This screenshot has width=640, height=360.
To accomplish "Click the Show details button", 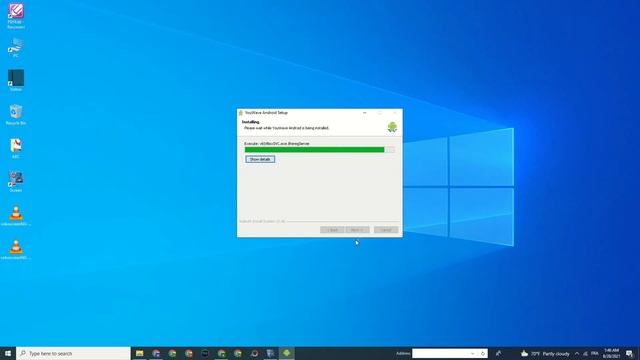I will click(x=260, y=159).
